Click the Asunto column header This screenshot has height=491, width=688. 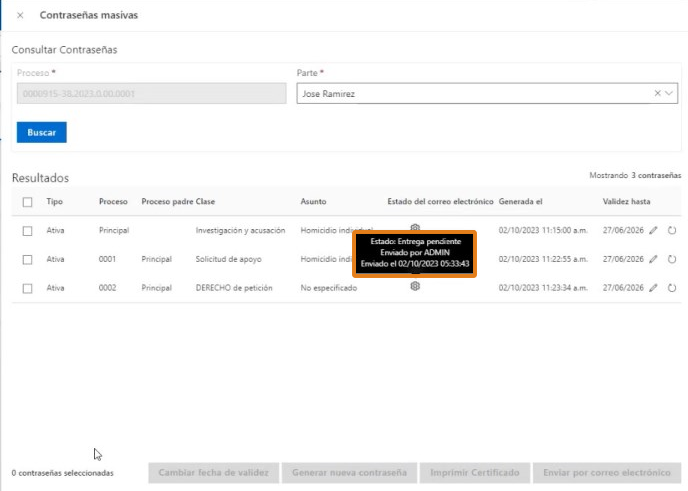coord(313,201)
